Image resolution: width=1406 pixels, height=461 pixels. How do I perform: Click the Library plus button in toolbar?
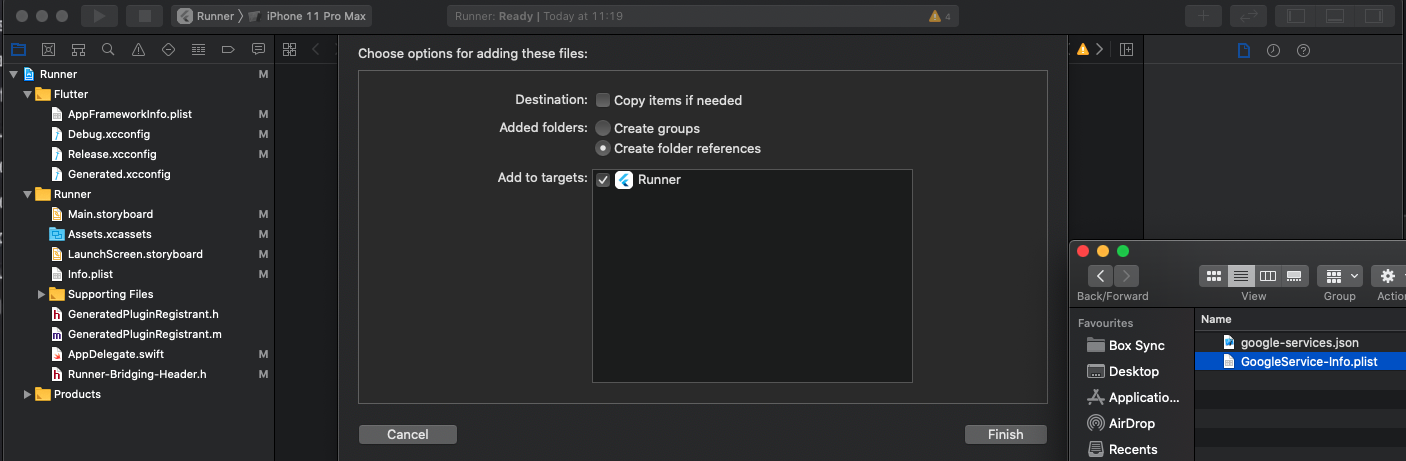1204,16
